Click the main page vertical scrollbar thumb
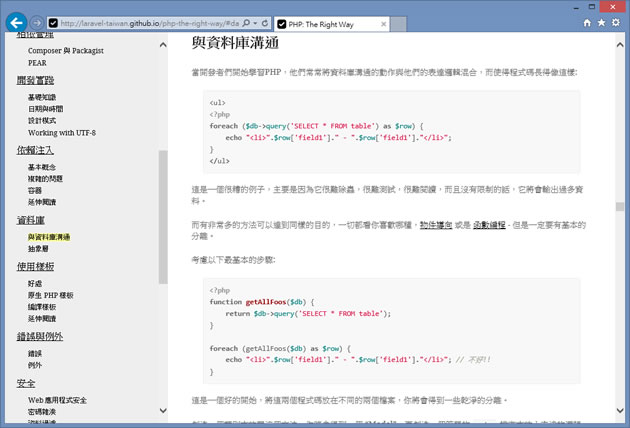Viewport: 630px width, 428px height. pyautogui.click(x=621, y=207)
